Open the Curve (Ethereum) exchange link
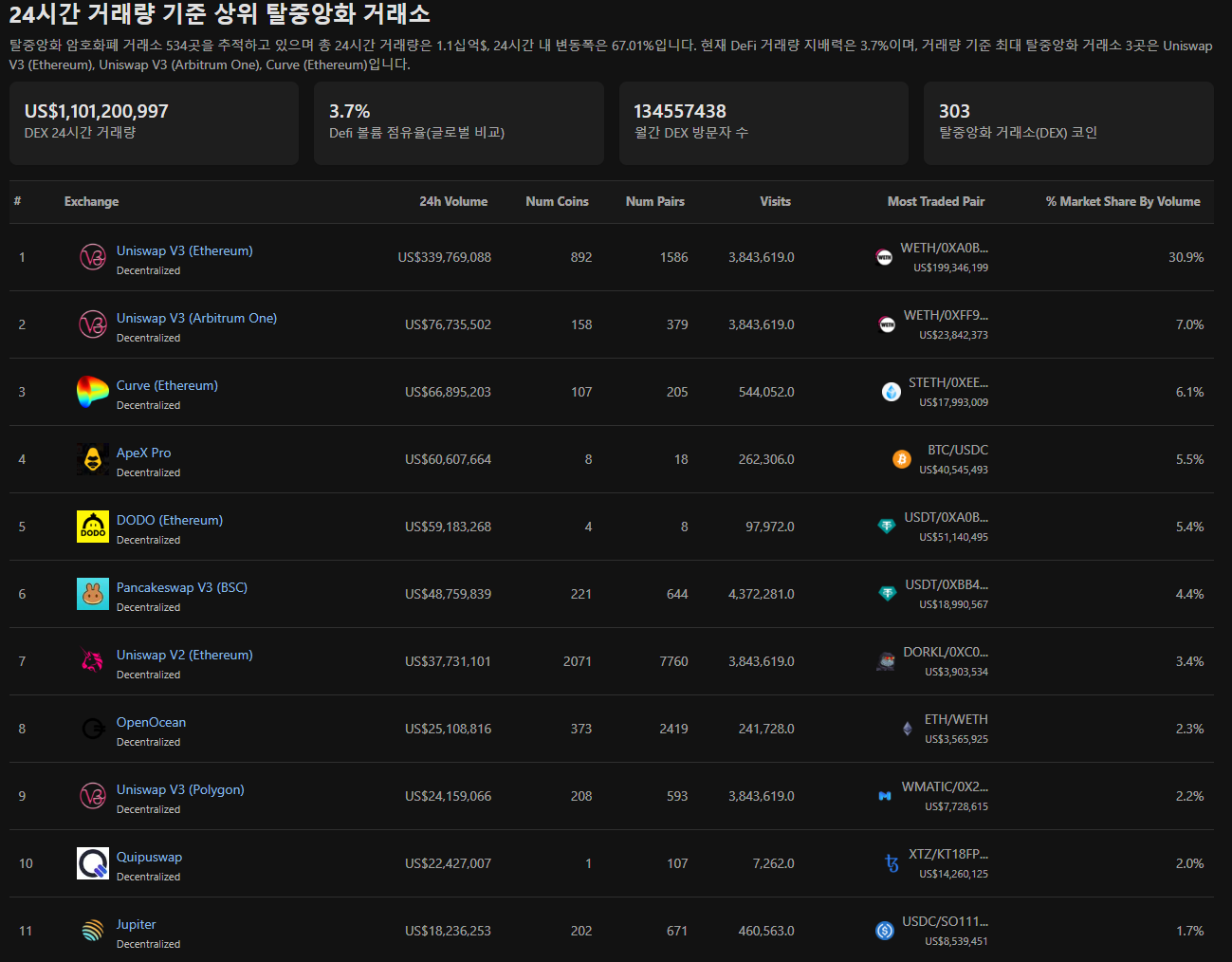This screenshot has width=1232, height=962. (167, 385)
